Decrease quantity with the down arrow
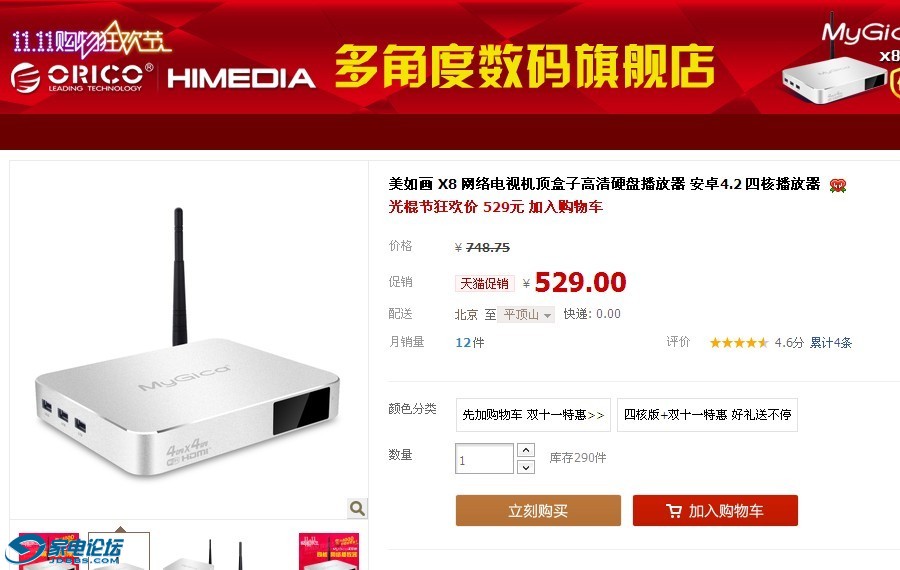Image resolution: width=900 pixels, height=570 pixels. [526, 467]
